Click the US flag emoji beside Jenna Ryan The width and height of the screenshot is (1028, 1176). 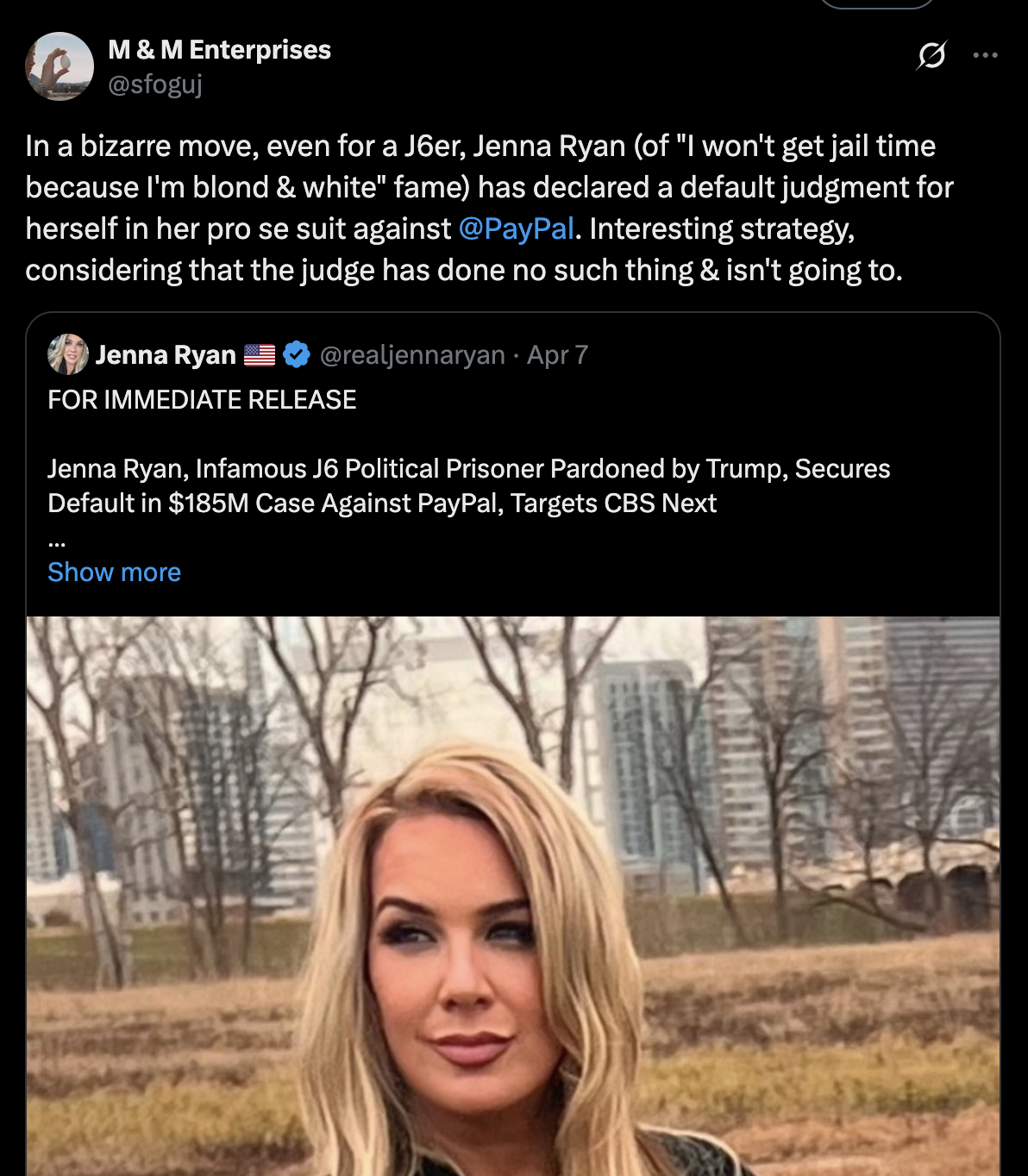(x=260, y=354)
